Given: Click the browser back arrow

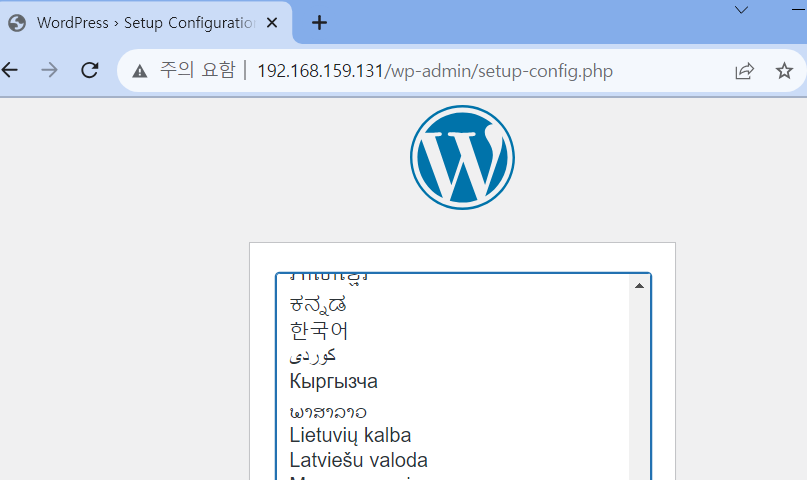Looking at the screenshot, I should coord(10,70).
